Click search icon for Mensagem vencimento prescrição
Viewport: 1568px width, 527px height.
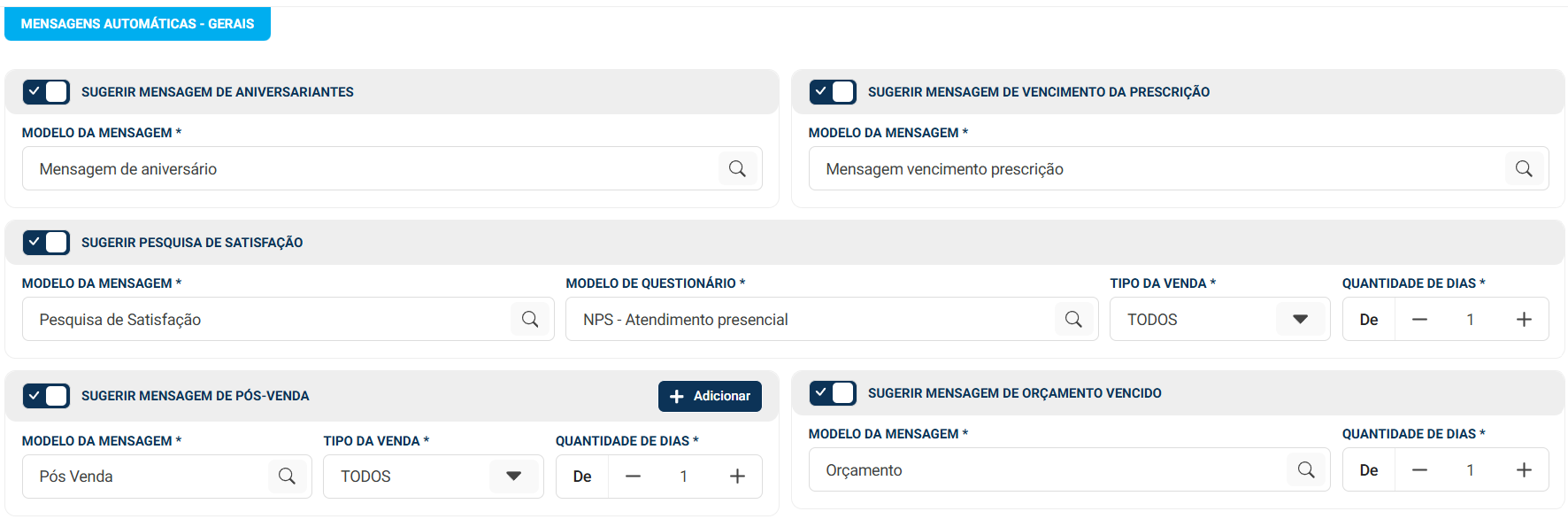(x=1524, y=168)
